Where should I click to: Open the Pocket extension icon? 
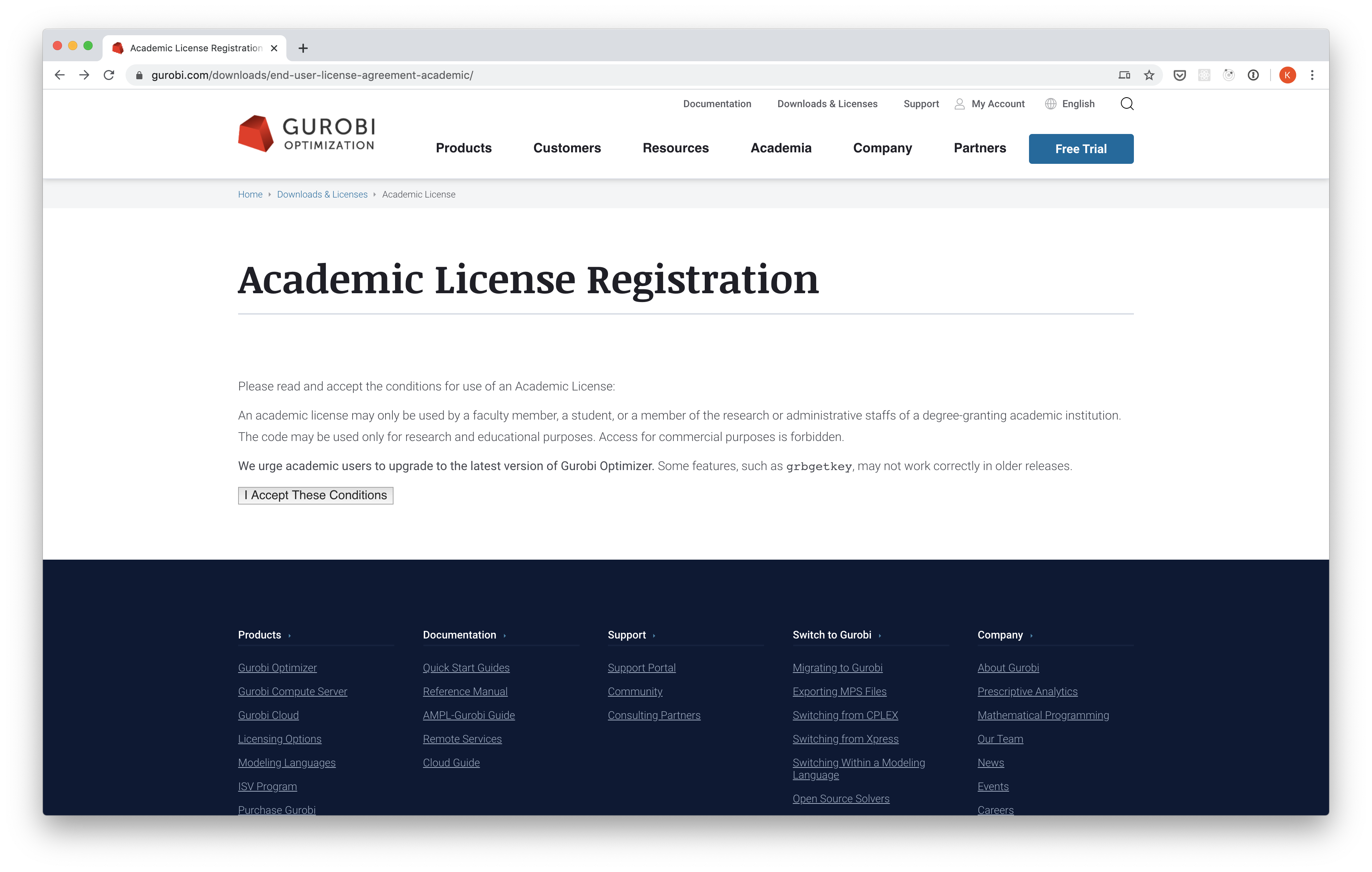[1179, 75]
